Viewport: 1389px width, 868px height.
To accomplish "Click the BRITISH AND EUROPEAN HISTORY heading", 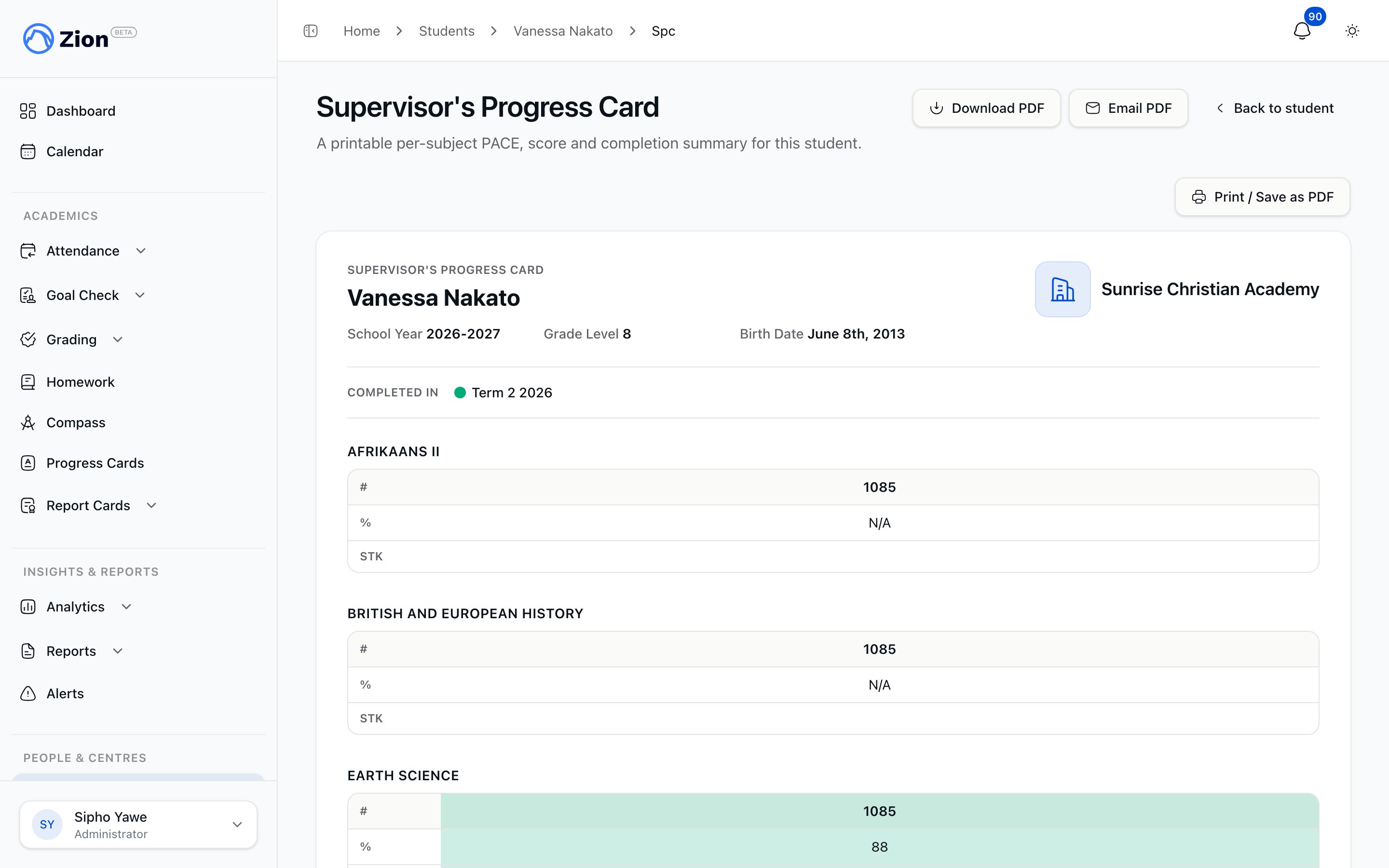I will point(465,614).
